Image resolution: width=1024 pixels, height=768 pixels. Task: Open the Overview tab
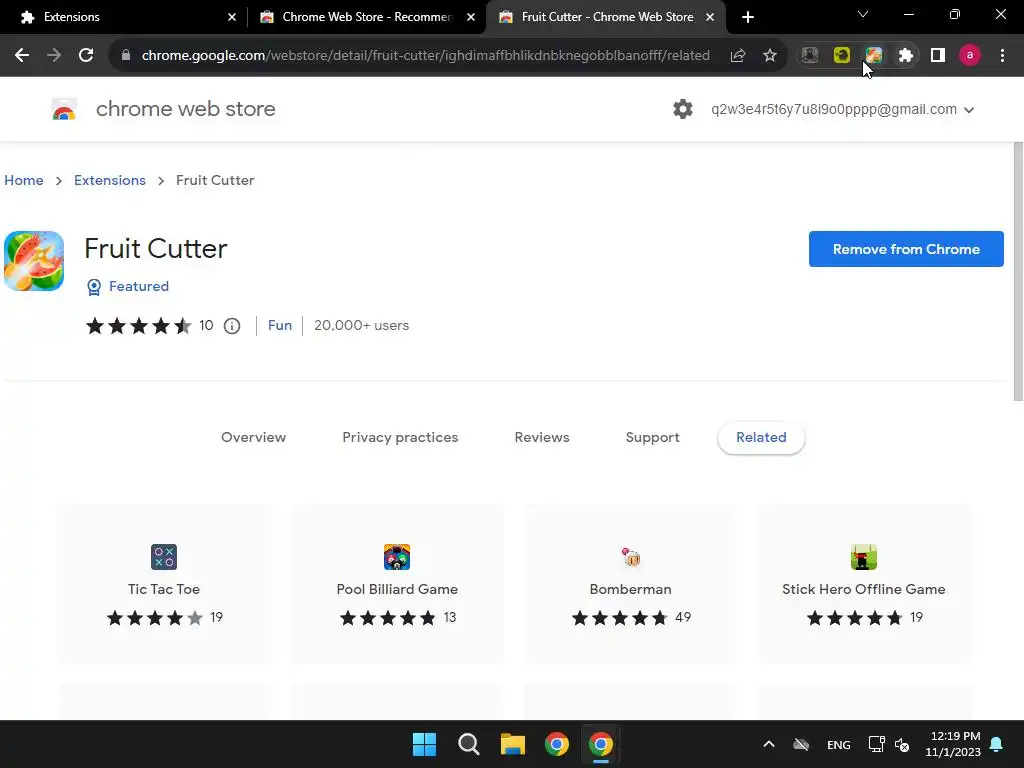pos(253,438)
